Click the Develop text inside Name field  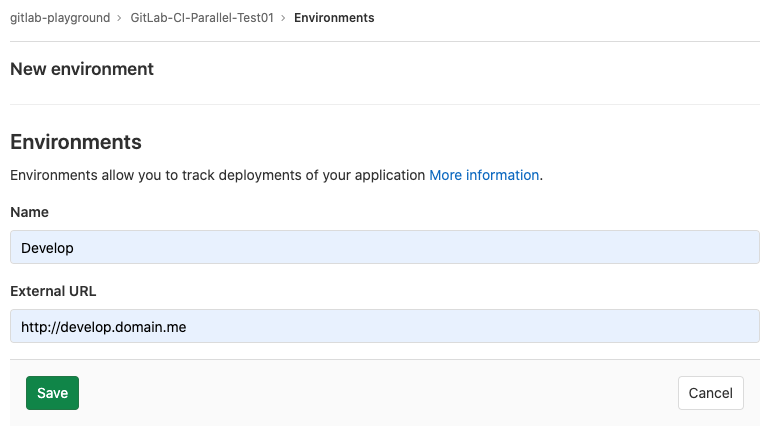[47, 247]
